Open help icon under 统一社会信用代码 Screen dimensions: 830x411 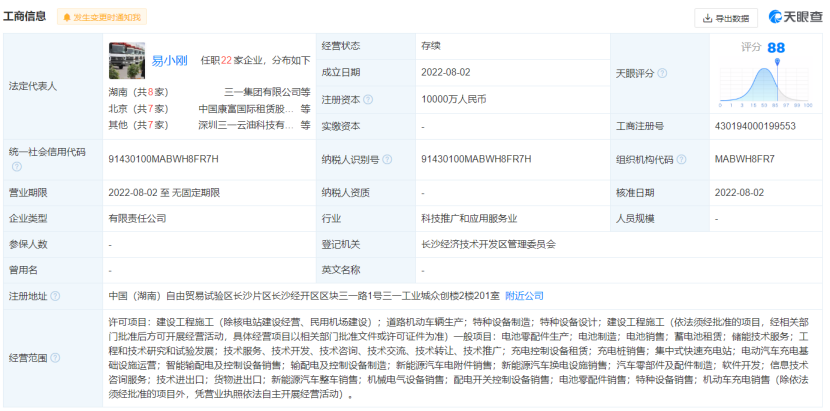[x=17, y=167]
